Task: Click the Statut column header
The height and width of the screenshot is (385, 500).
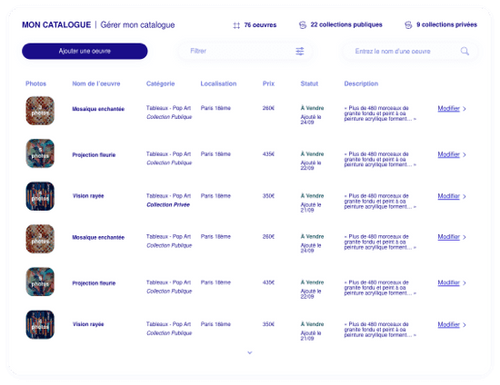Action: (309, 84)
